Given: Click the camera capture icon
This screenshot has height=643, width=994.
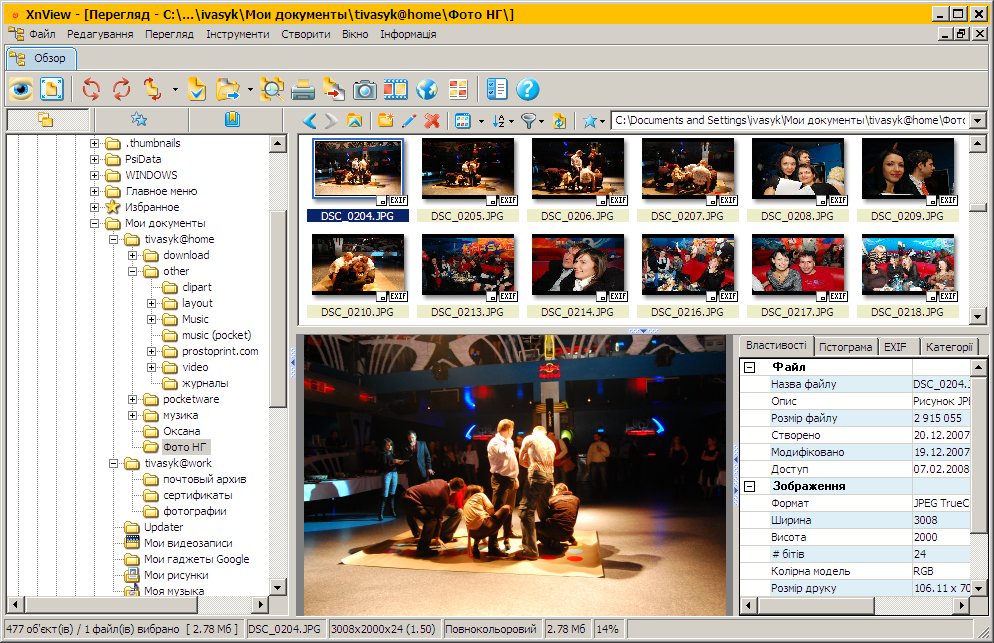Looking at the screenshot, I should coord(365,89).
